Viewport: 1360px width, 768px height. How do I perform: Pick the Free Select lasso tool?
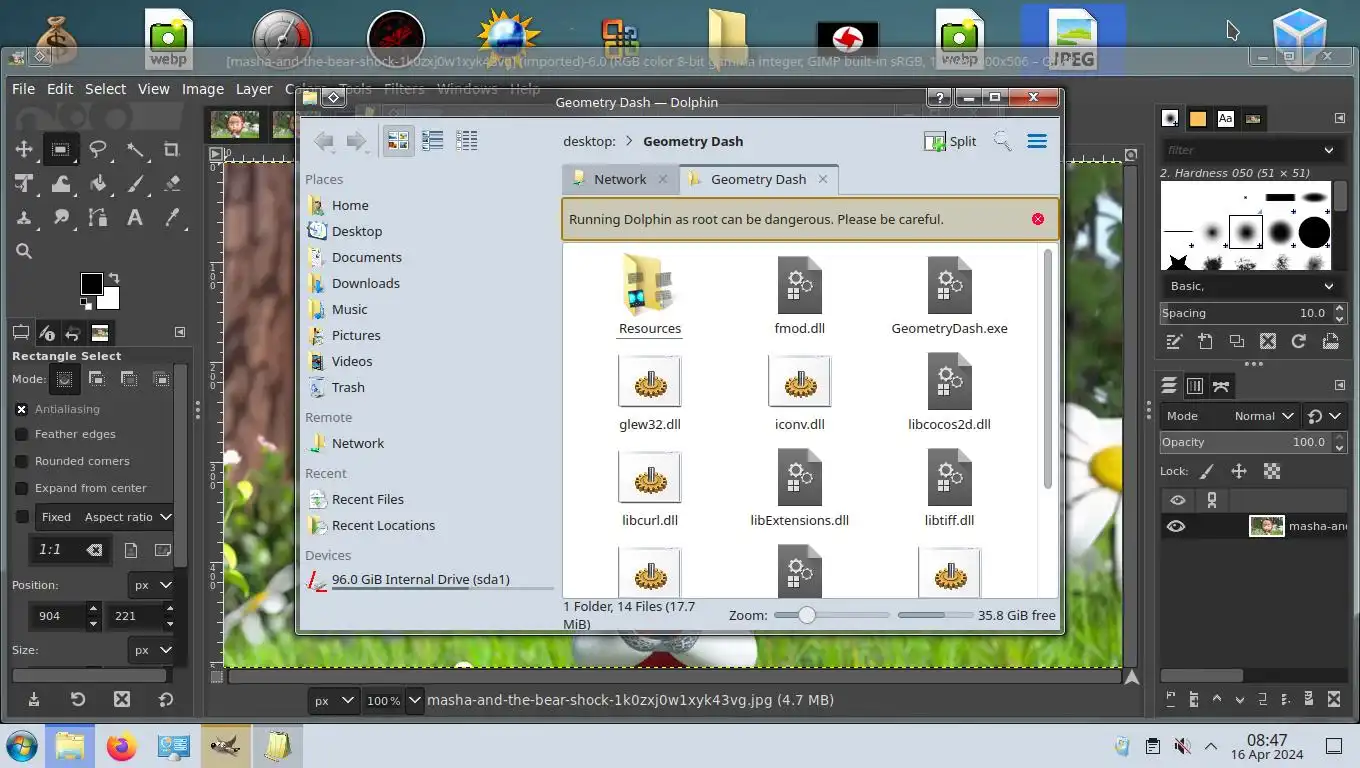coord(98,150)
